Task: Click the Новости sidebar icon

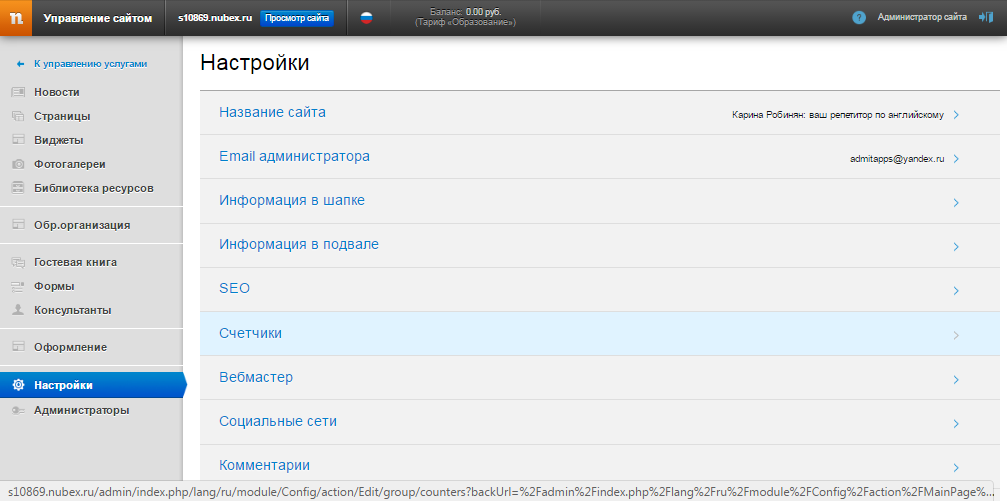Action: point(18,92)
